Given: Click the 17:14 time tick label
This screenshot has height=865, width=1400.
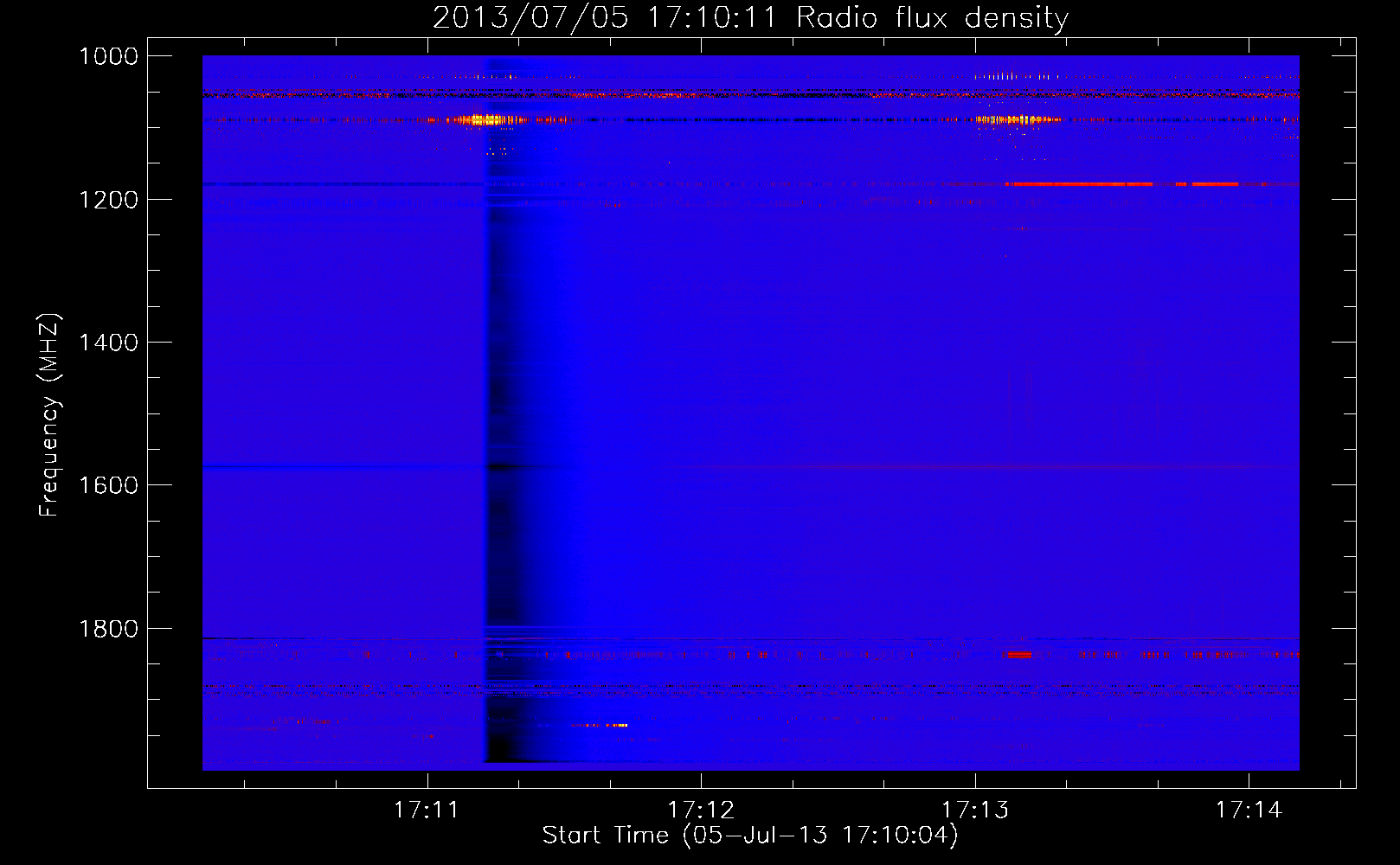Looking at the screenshot, I should click(1249, 811).
